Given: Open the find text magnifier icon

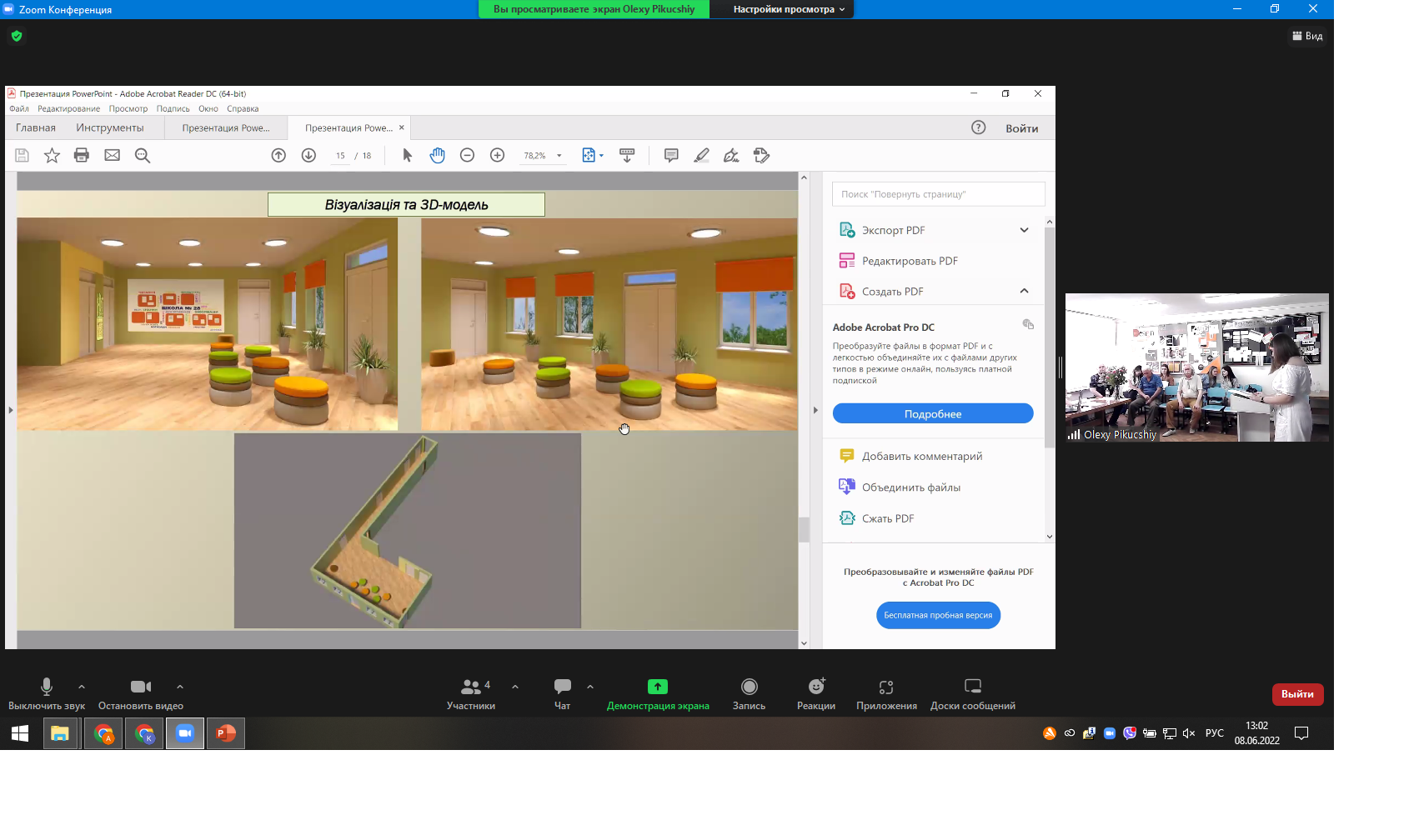Looking at the screenshot, I should (143, 155).
